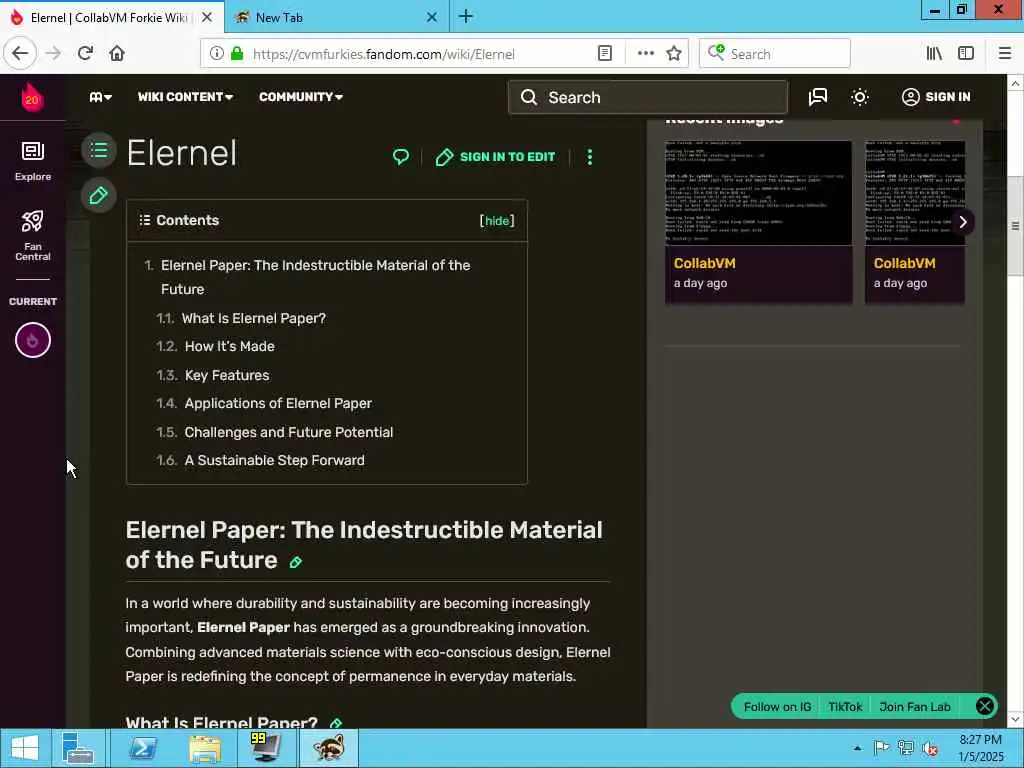
Task: Select the Elernel CollabVM Forkie Wiki tab
Action: coord(109,18)
